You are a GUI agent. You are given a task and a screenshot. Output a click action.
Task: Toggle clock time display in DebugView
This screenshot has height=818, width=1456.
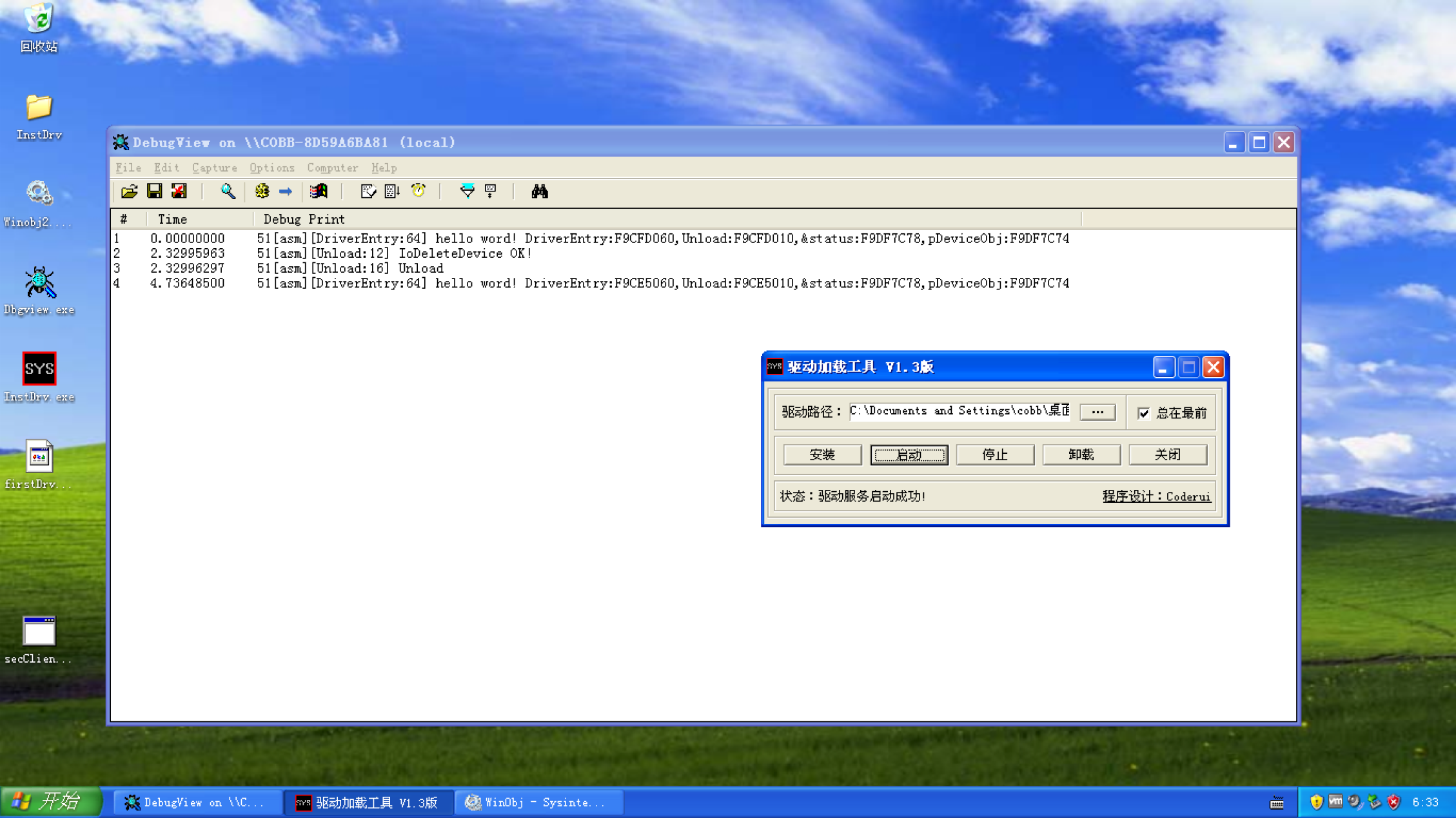click(418, 191)
